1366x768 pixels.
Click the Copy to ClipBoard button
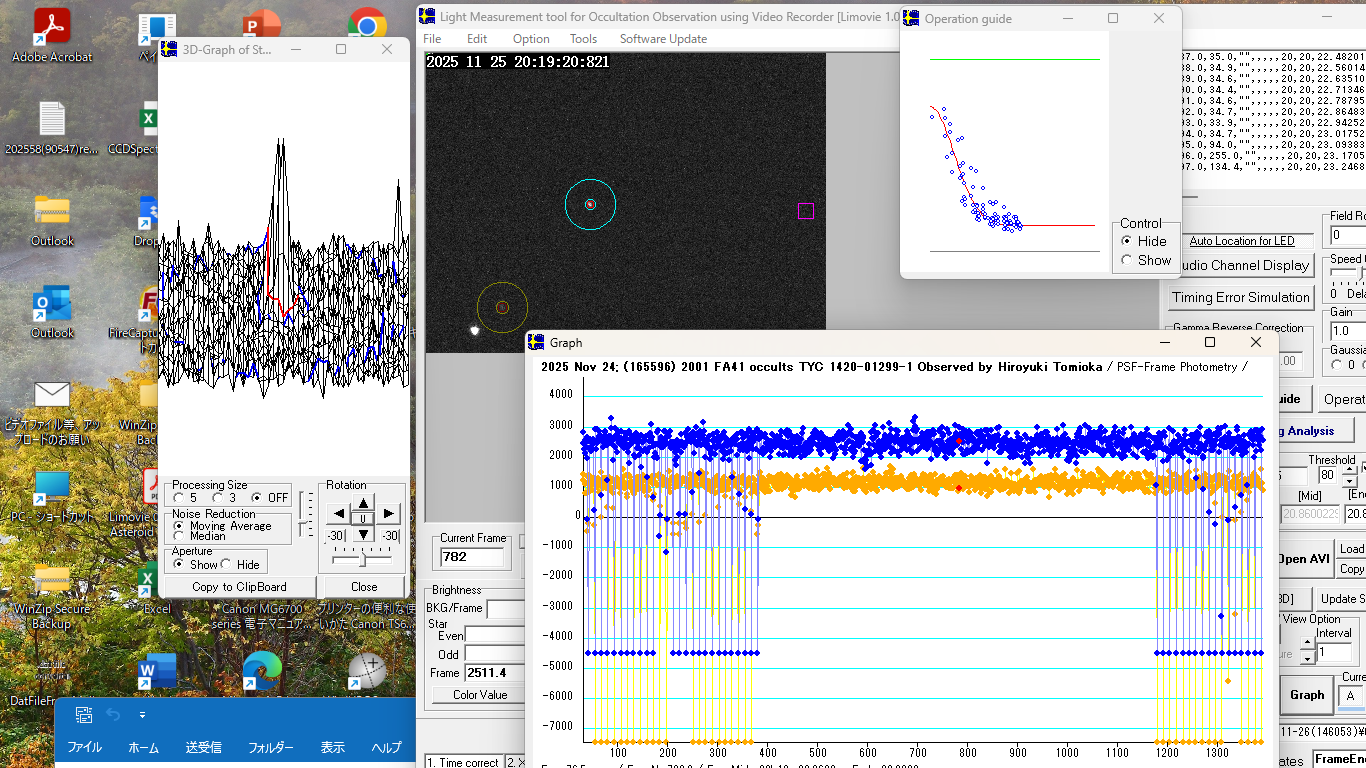click(x=239, y=587)
